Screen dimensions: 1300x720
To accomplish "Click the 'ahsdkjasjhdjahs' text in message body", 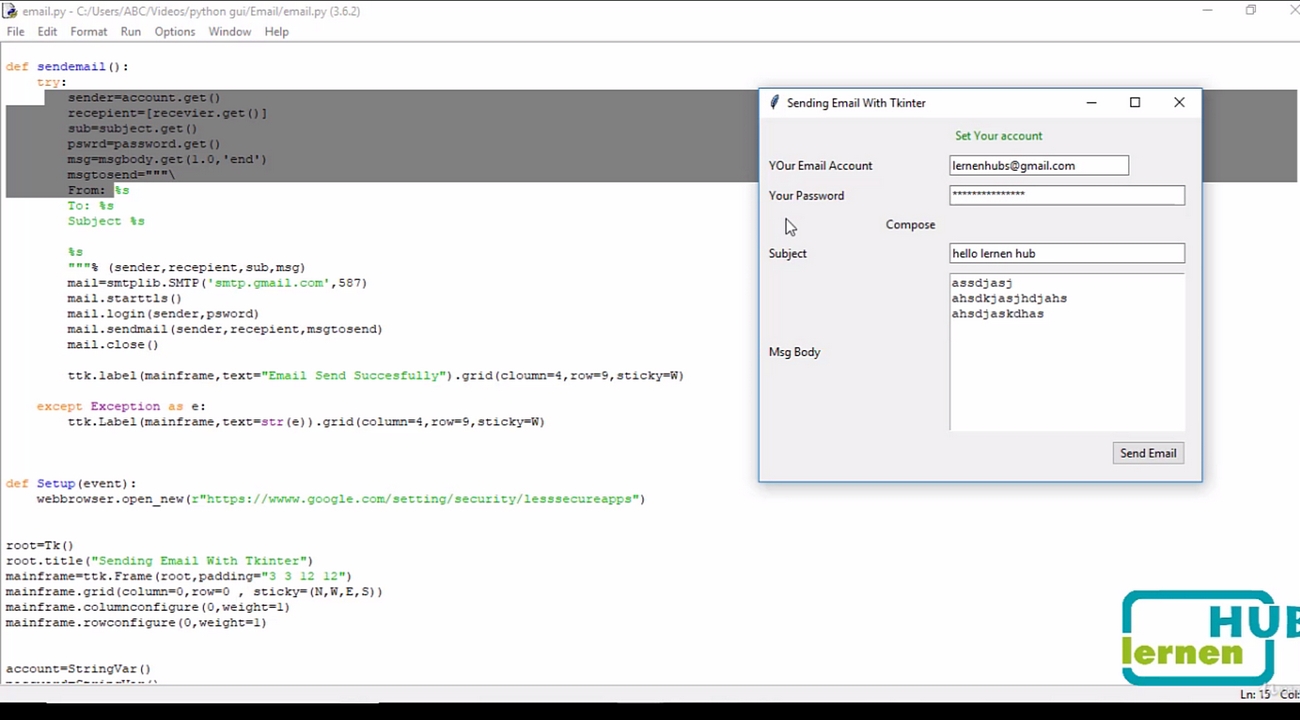I will pyautogui.click(x=1009, y=299).
